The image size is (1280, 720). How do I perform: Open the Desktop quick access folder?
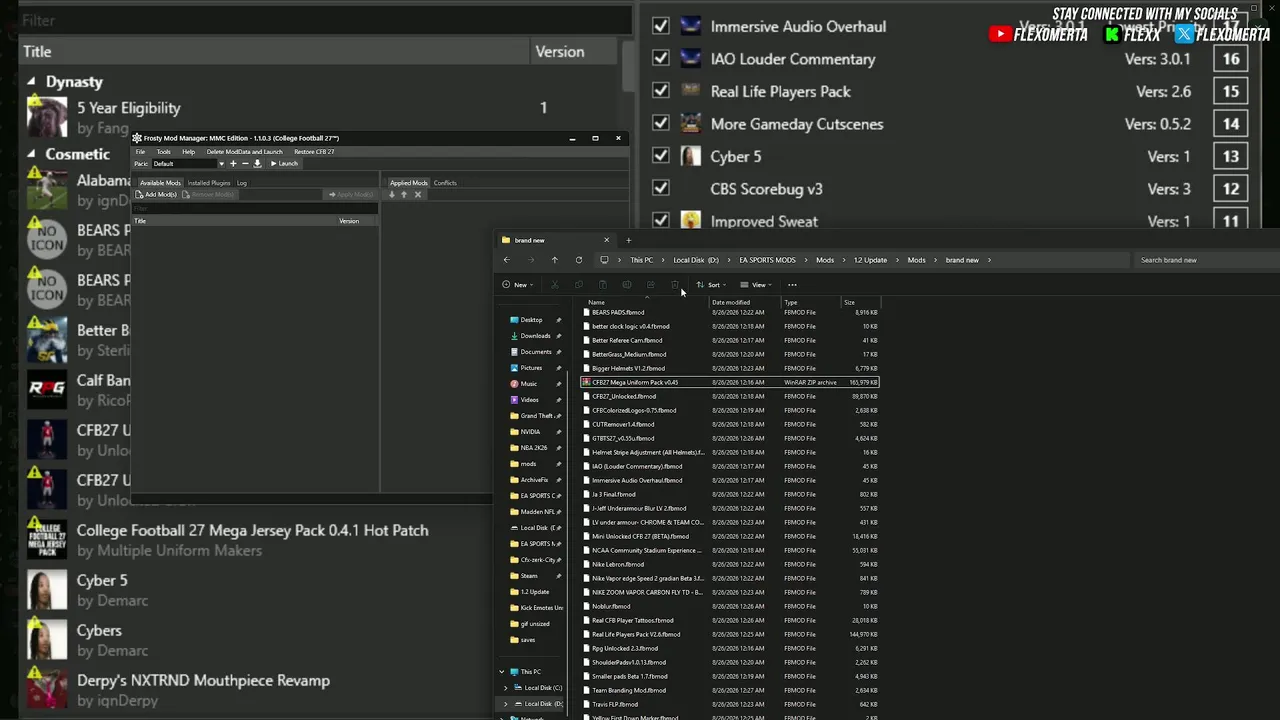pos(531,320)
